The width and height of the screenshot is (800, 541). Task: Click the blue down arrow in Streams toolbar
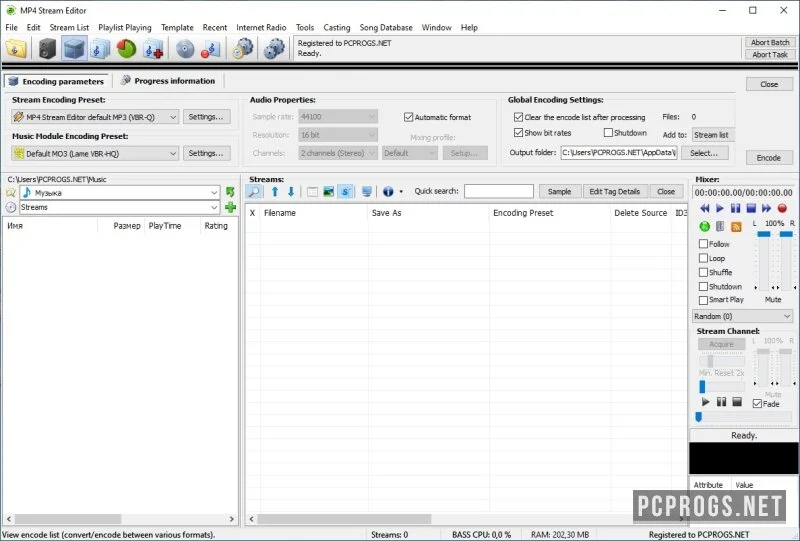tap(291, 191)
